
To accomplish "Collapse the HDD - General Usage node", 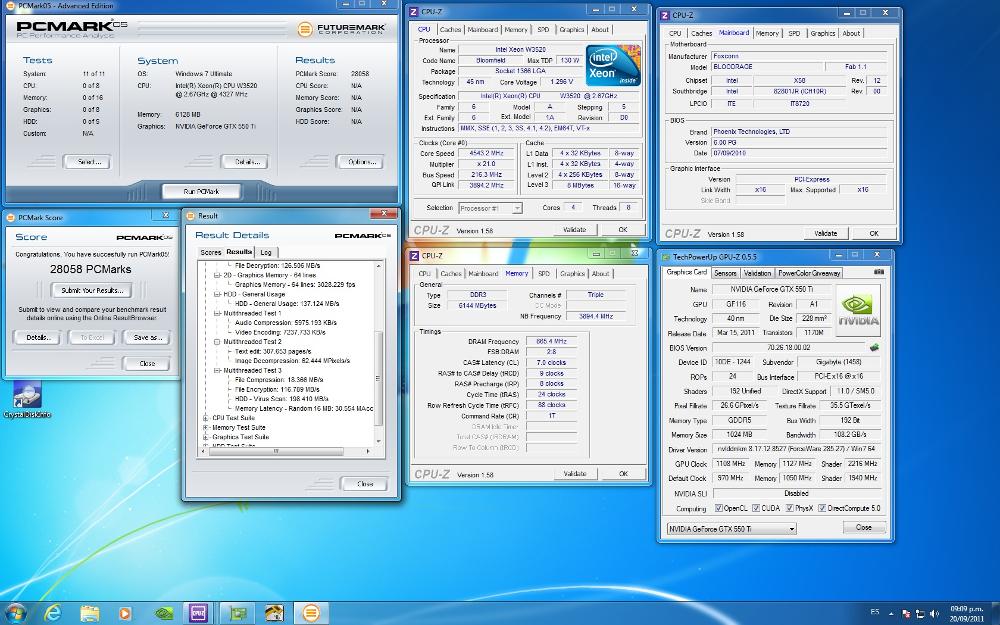I will click(x=217, y=294).
